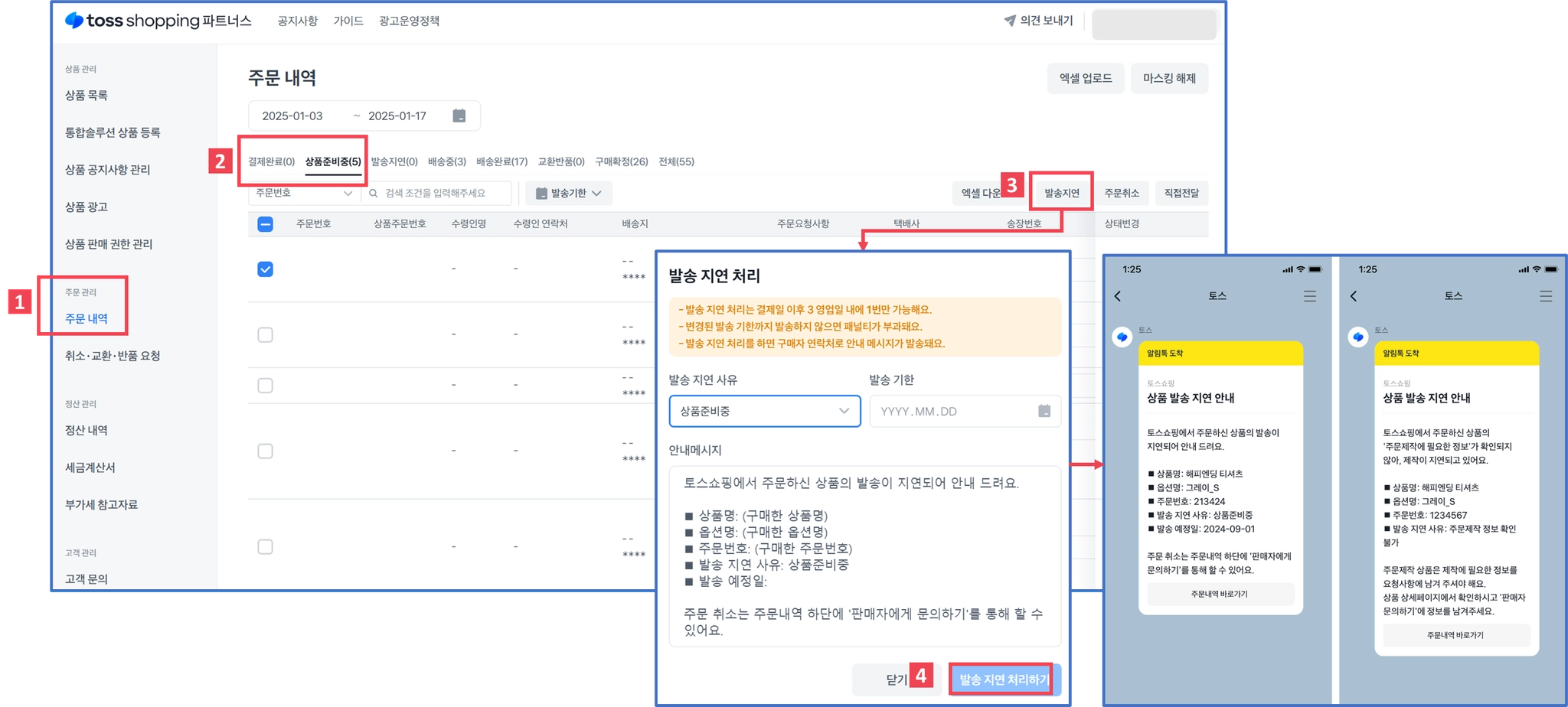Open 세금계산서 in the sidebar

click(x=90, y=468)
